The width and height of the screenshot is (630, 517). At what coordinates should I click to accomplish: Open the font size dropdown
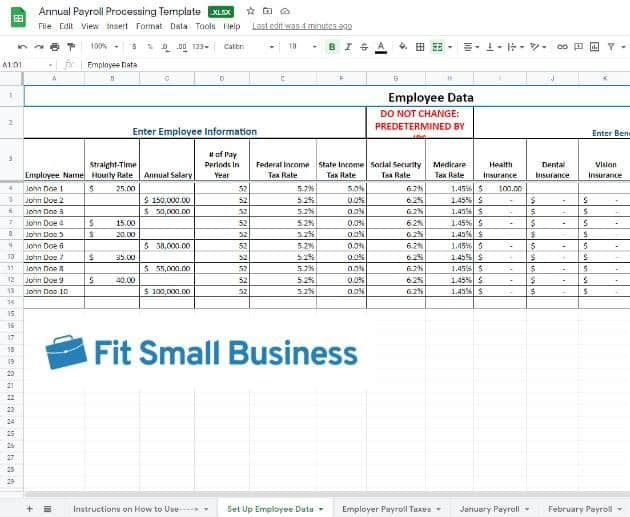coord(302,47)
